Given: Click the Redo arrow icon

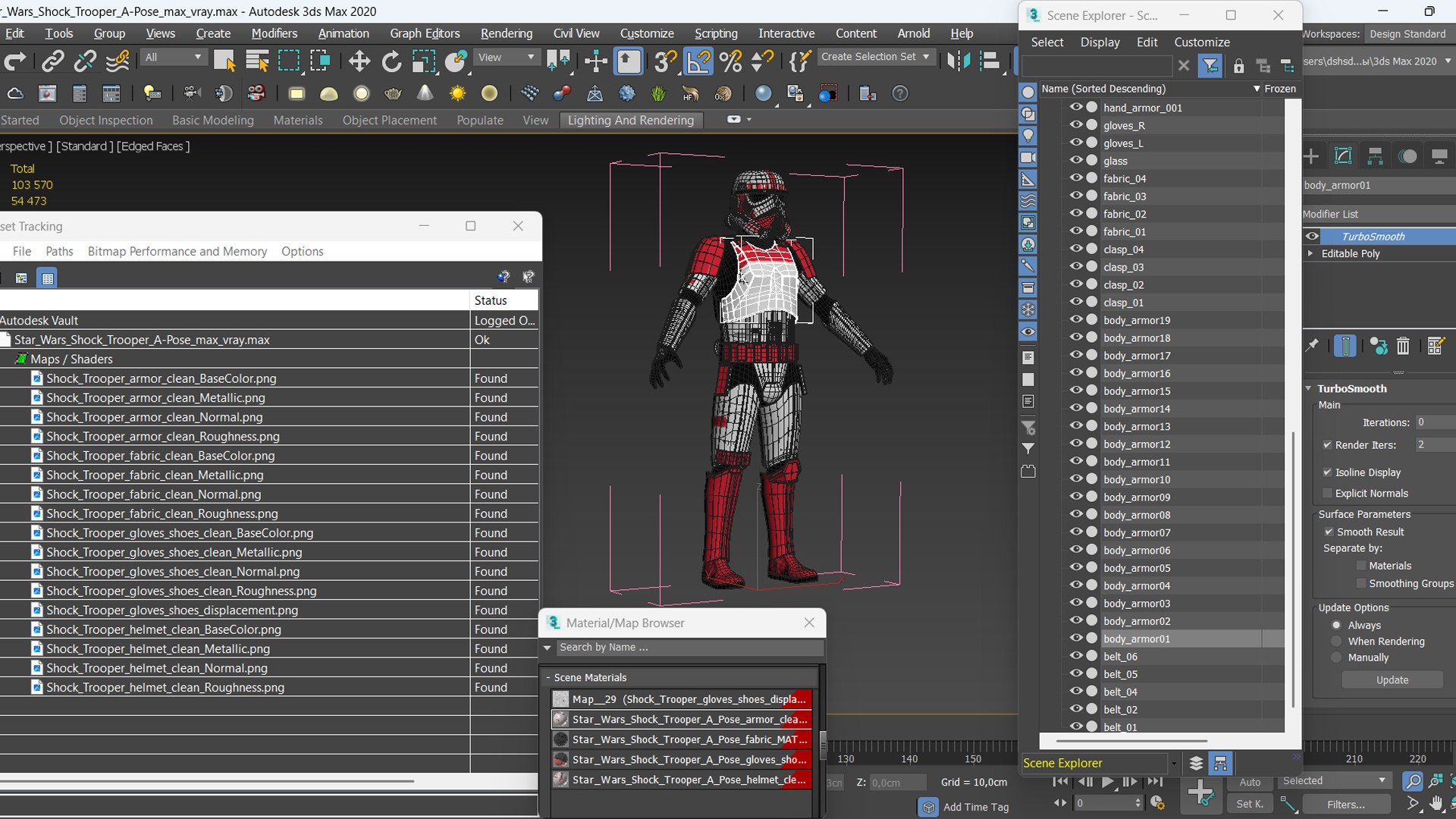Looking at the screenshot, I should (x=15, y=61).
